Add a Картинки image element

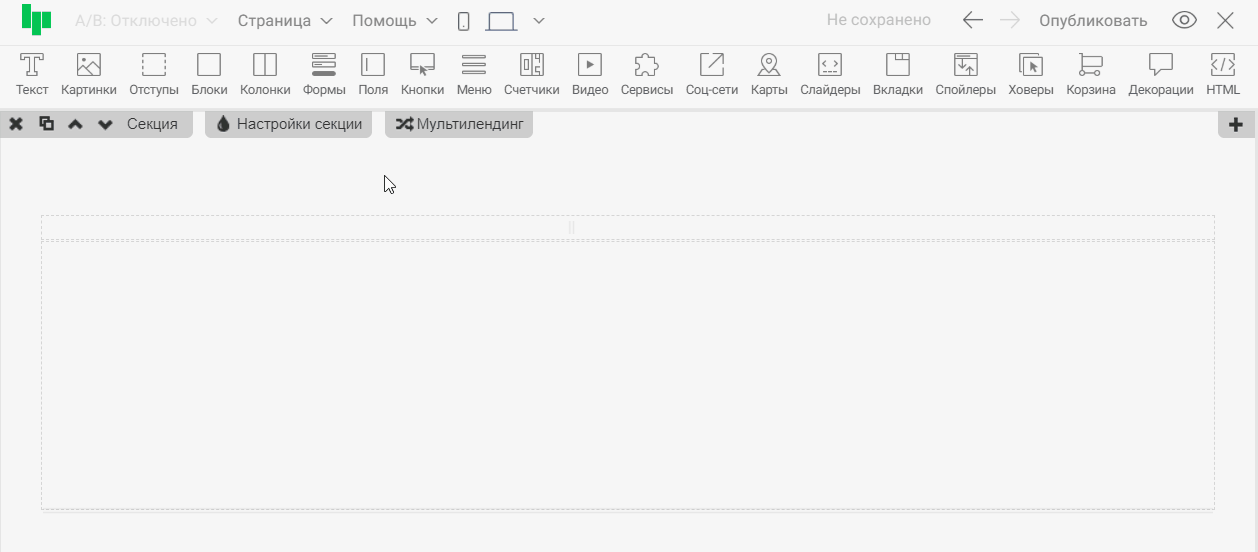88,75
